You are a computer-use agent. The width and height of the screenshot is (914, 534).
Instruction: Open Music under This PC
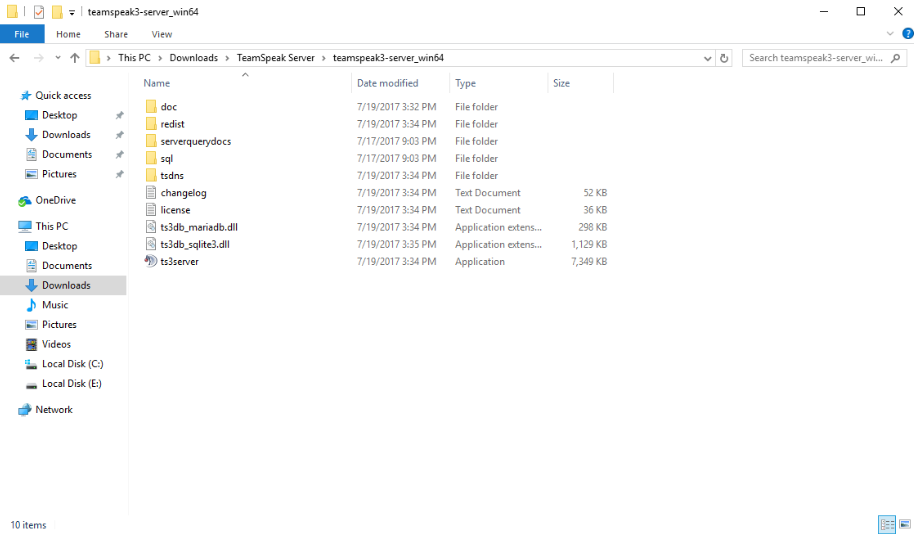pos(55,305)
